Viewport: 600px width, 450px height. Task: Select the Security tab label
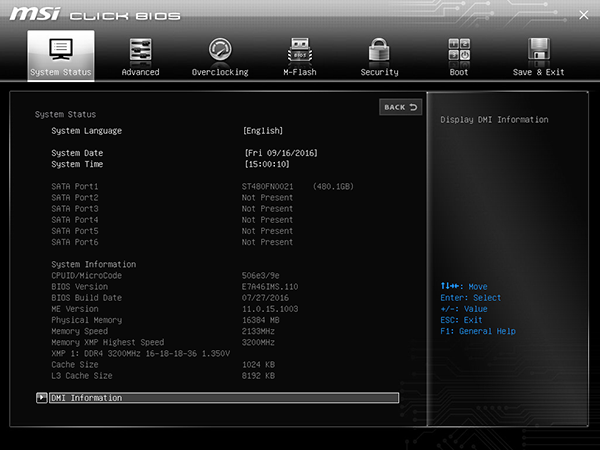[x=379, y=72]
